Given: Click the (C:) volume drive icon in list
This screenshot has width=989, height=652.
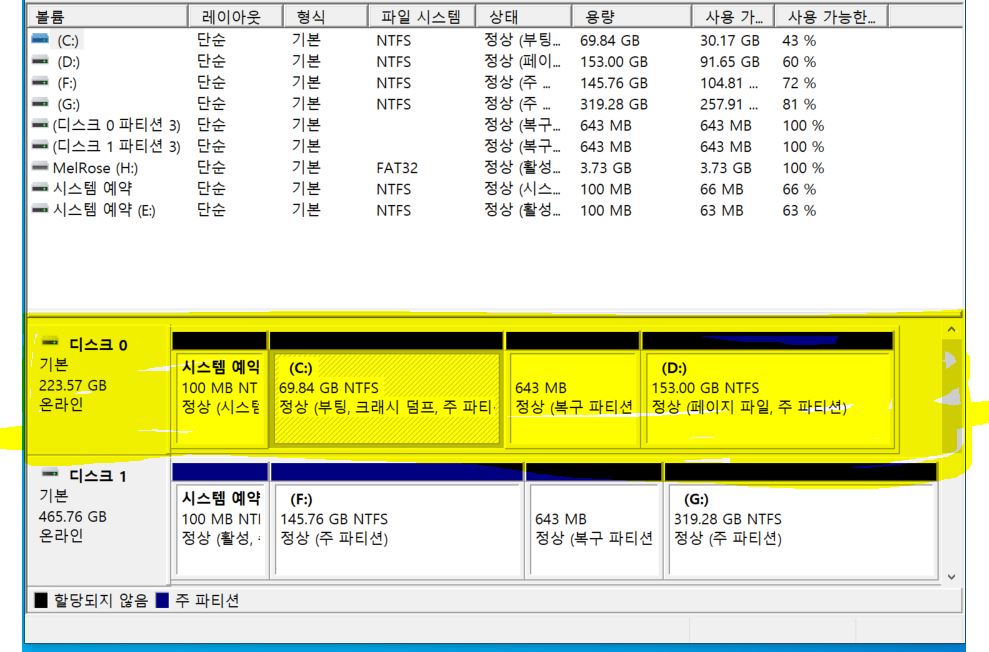Looking at the screenshot, I should point(40,41).
